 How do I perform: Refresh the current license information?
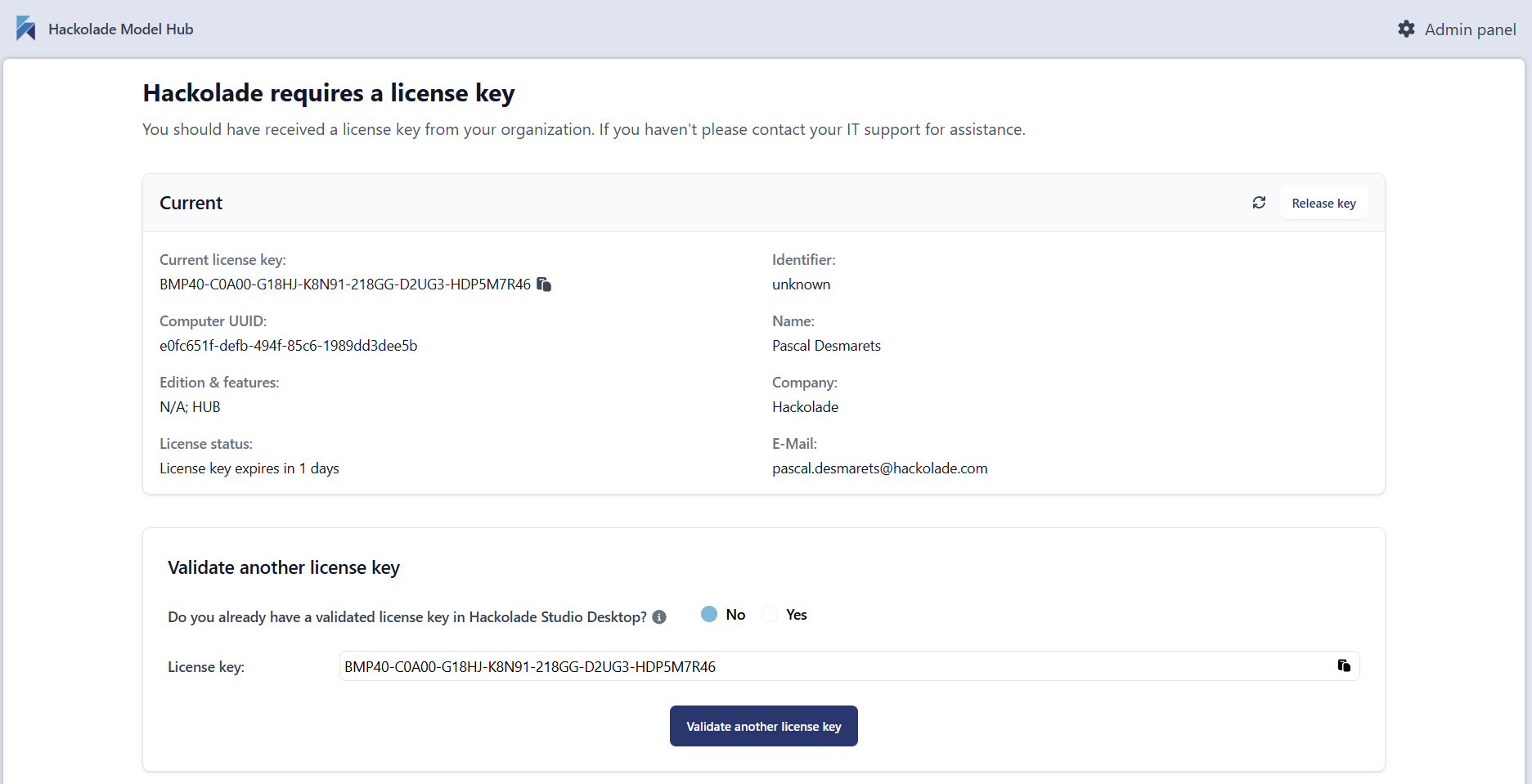(x=1259, y=203)
